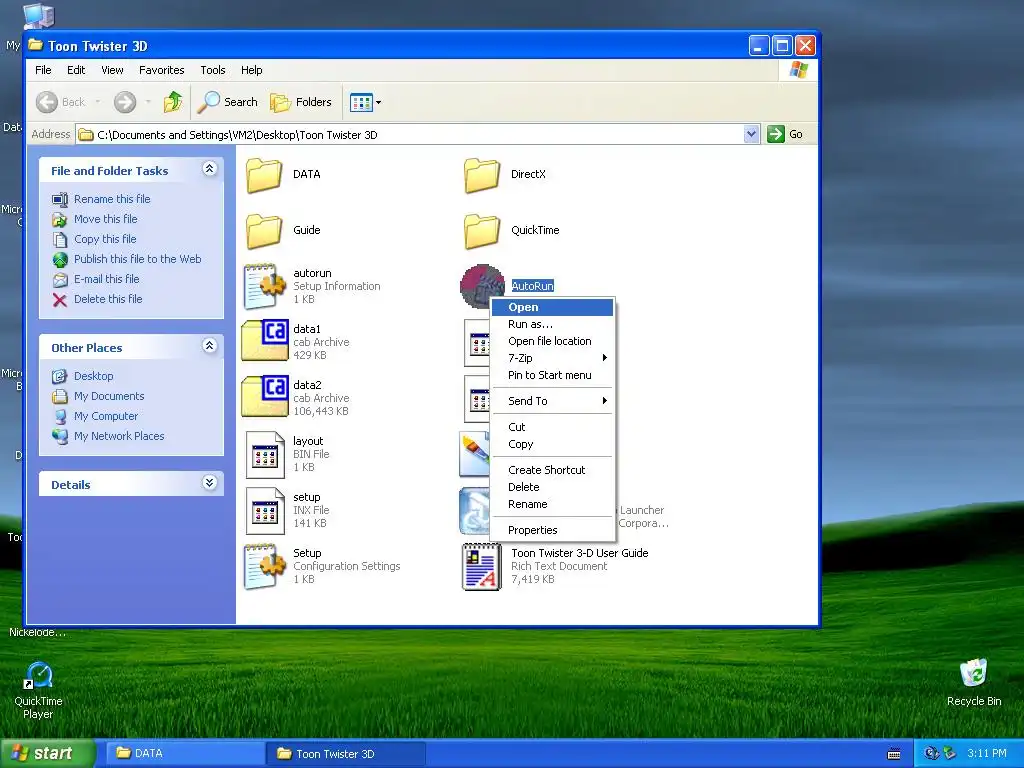Switch to DATA taskbar window
The width and height of the screenshot is (1024, 768).
pos(185,753)
